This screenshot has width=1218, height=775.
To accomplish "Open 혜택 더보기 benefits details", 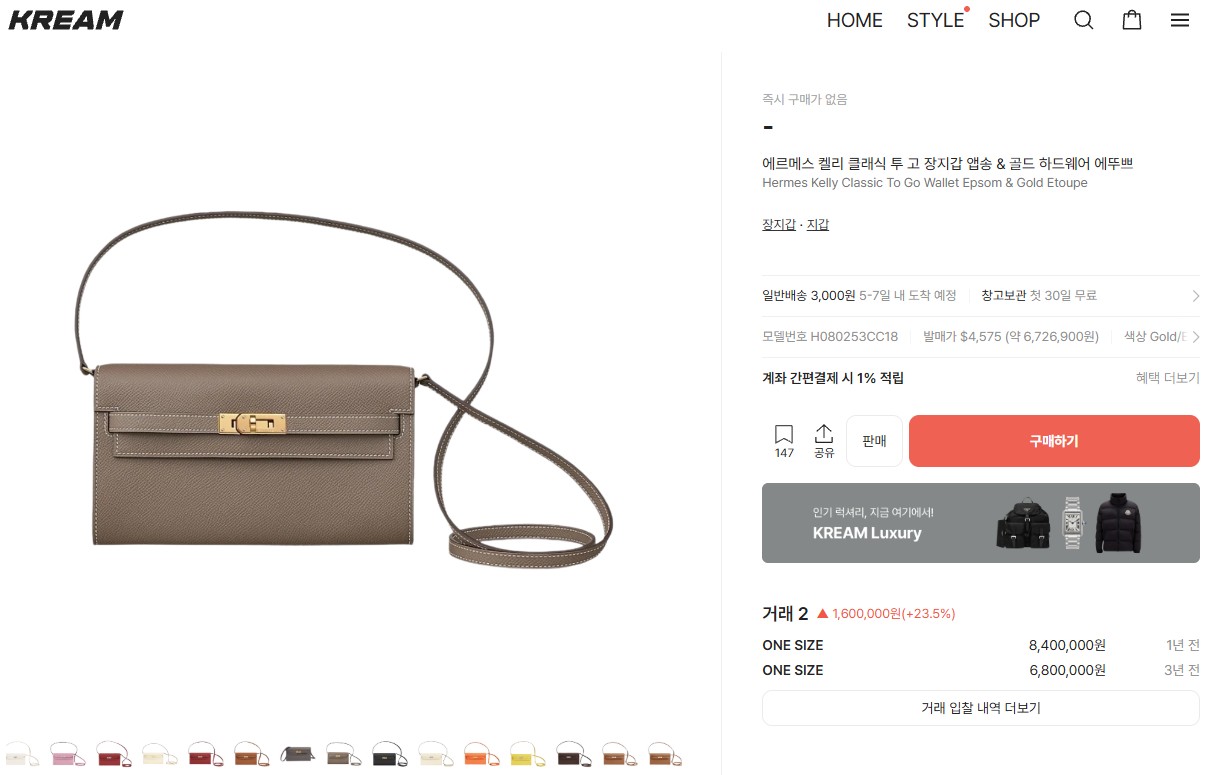I will pos(1167,378).
